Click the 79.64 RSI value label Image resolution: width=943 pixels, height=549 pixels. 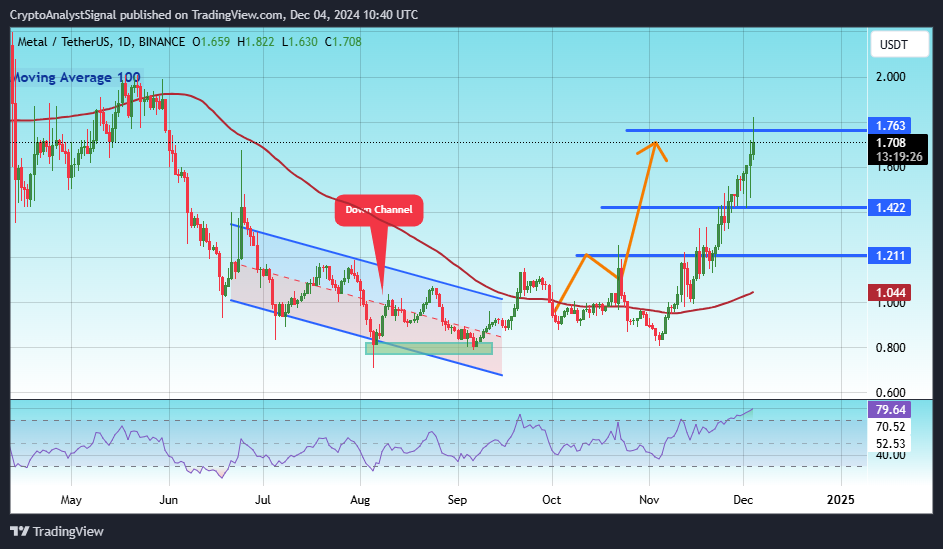(890, 409)
